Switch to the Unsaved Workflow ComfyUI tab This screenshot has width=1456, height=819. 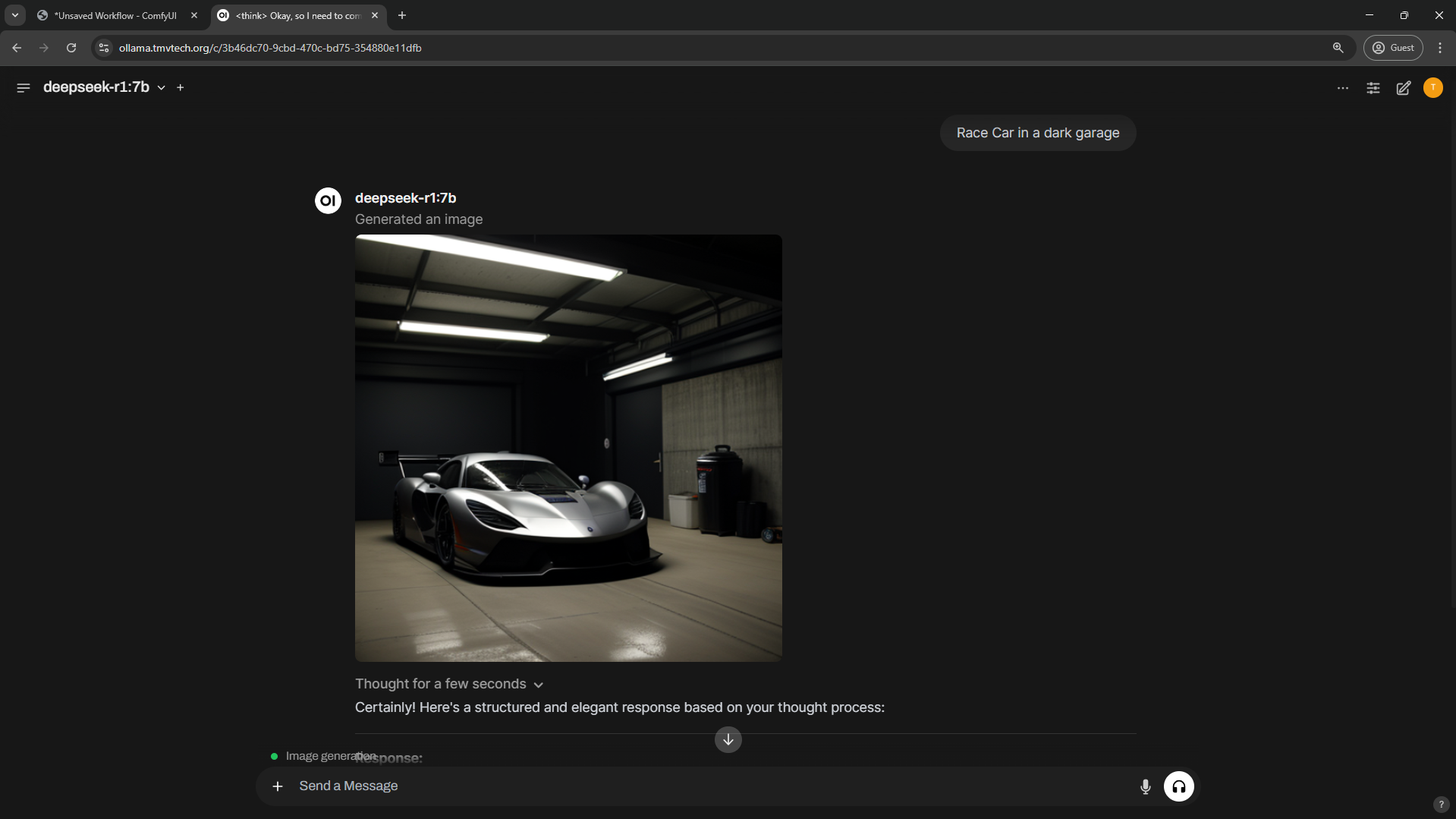coord(115,15)
